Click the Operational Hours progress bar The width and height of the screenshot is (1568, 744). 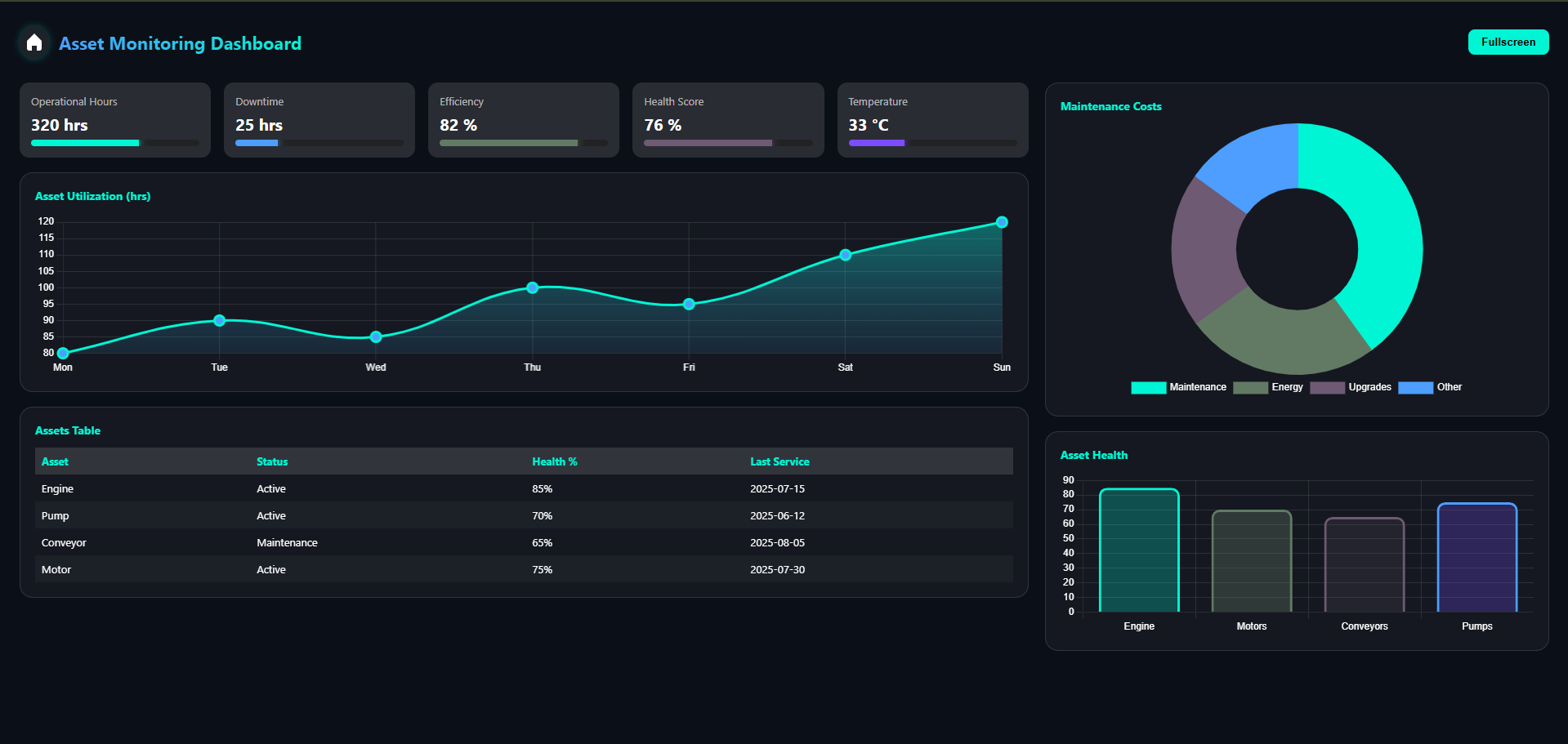pyautogui.click(x=114, y=143)
